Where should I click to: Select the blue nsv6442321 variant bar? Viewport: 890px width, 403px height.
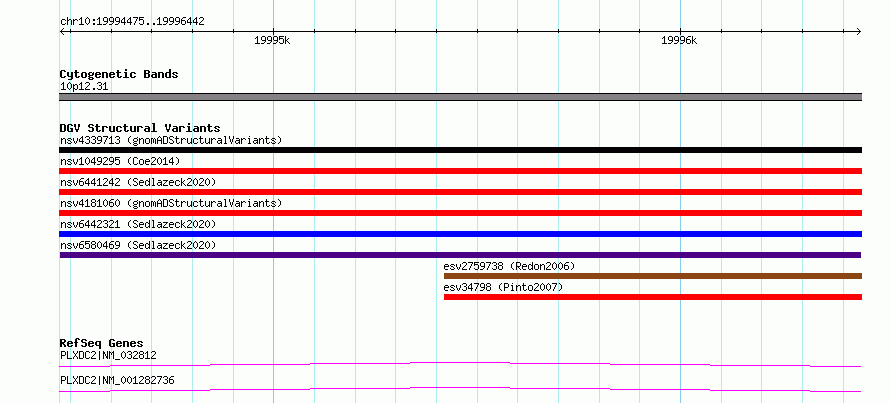click(461, 234)
